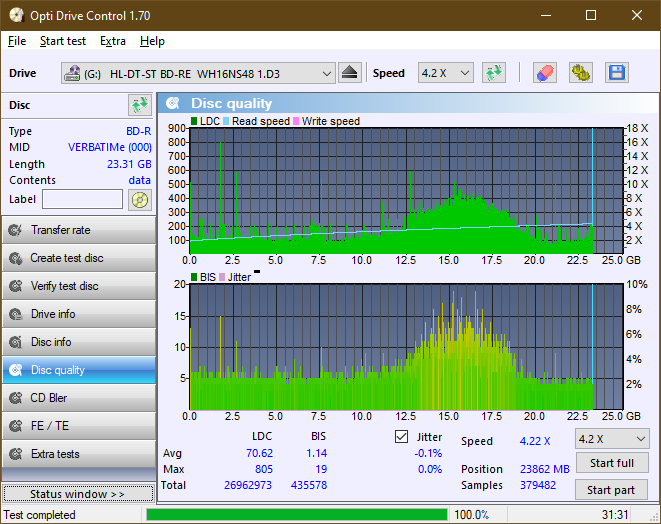
Task: Click the Start full button
Action: click(612, 463)
